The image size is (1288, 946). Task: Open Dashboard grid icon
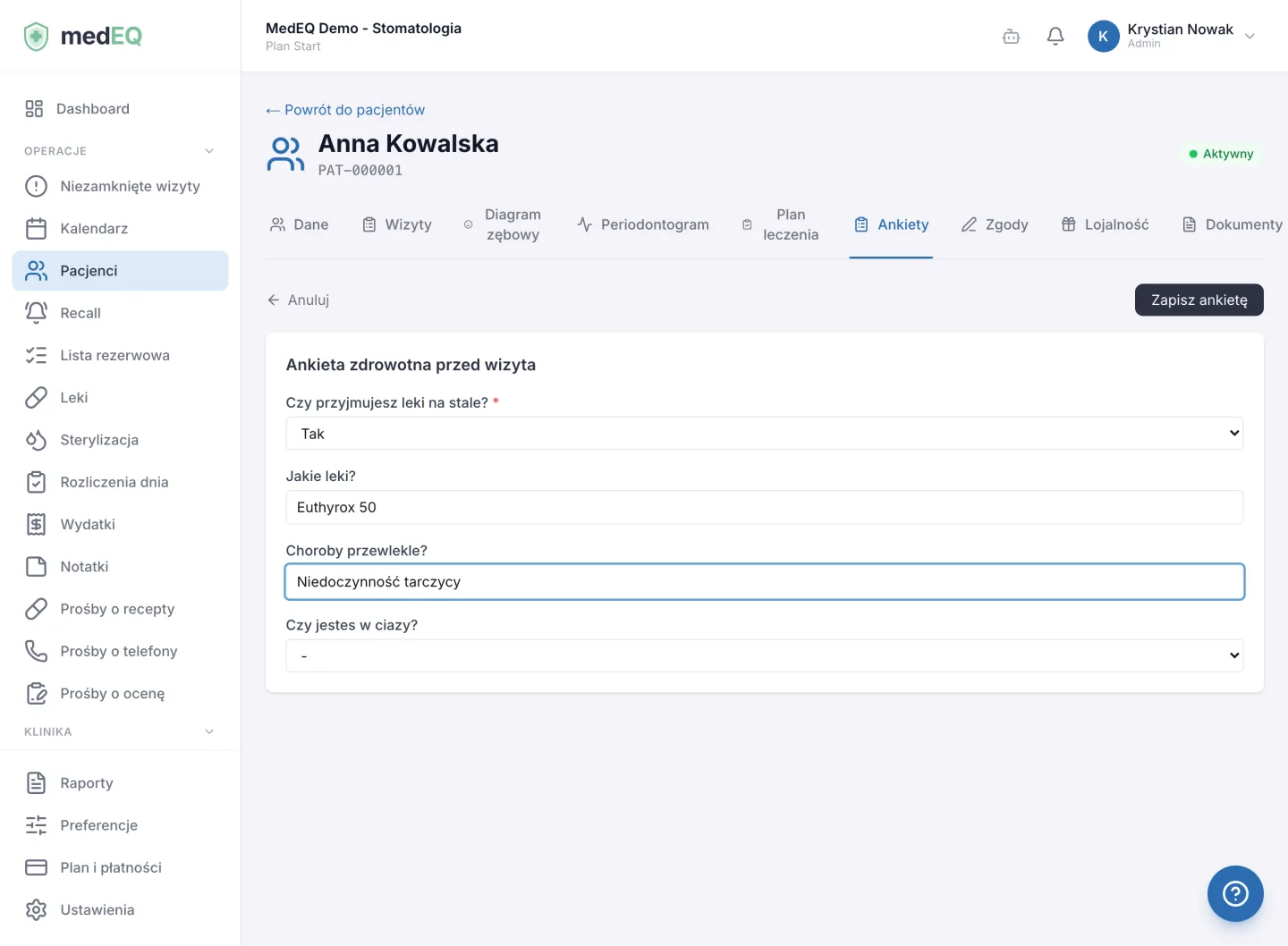pyautogui.click(x=34, y=109)
